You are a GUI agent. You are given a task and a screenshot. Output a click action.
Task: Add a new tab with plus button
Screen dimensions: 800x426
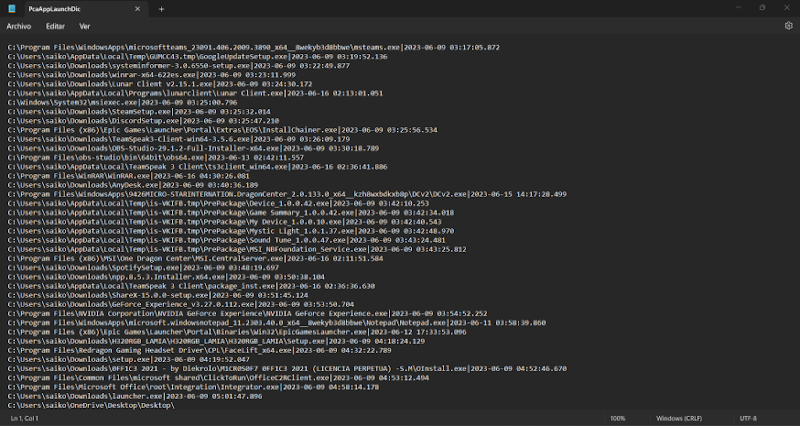(161, 9)
